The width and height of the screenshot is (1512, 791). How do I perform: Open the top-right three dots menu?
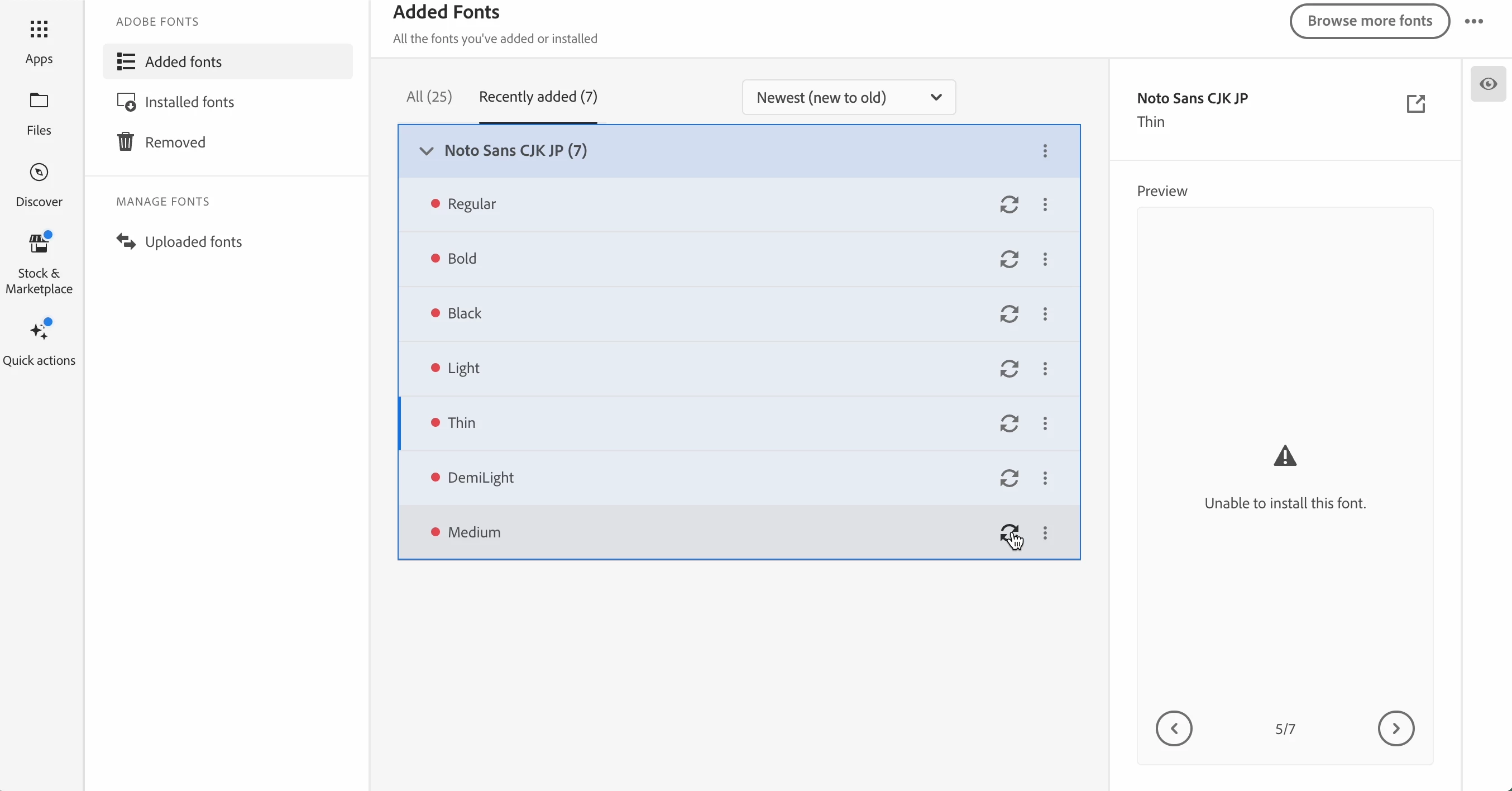(1473, 21)
